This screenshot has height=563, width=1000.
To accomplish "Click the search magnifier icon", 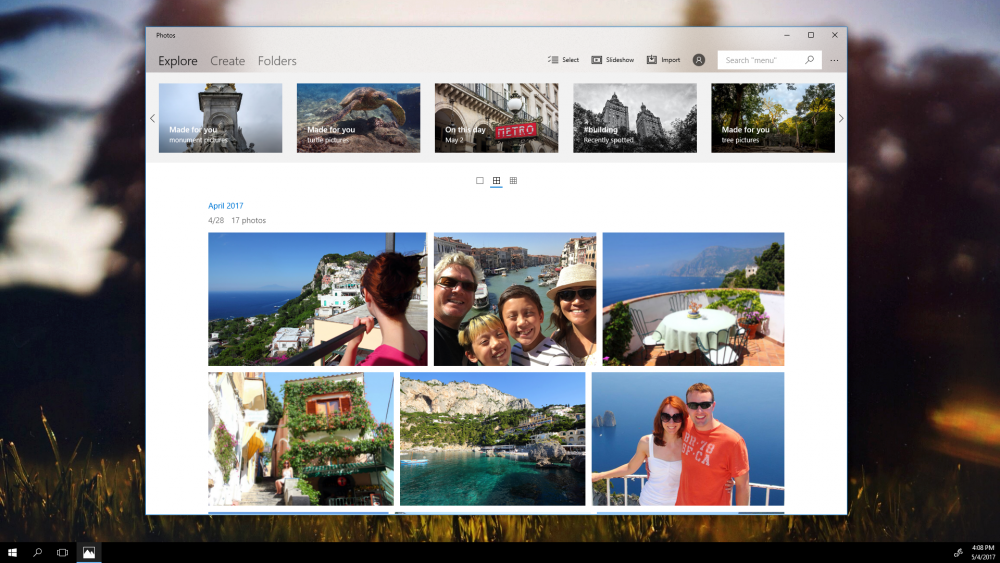I will (809, 60).
